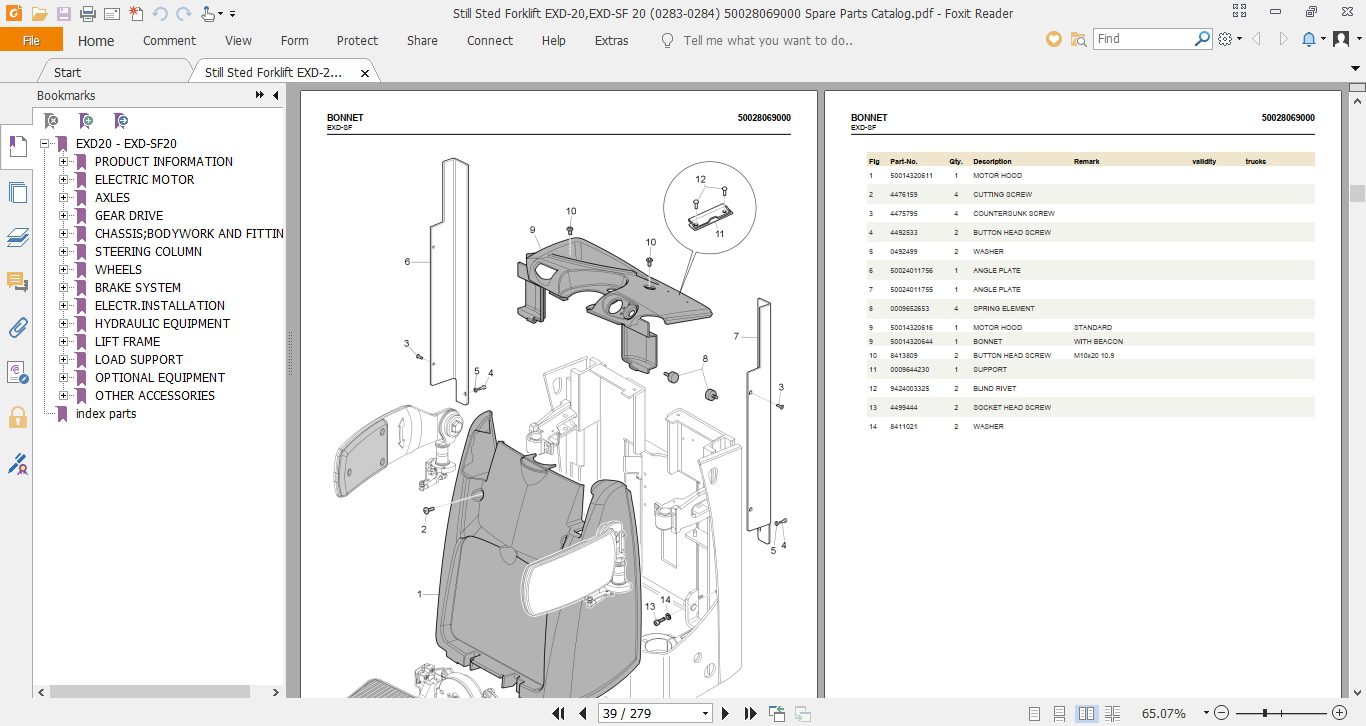Expand the GEAR DRIVE bookmark
This screenshot has height=726, width=1366.
coord(63,216)
